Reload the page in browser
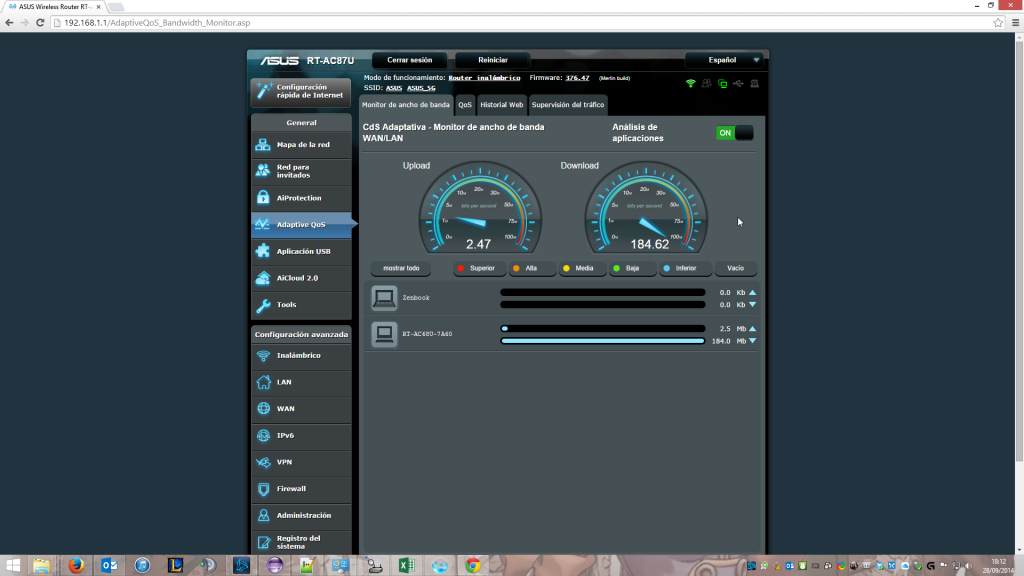 pos(40,23)
